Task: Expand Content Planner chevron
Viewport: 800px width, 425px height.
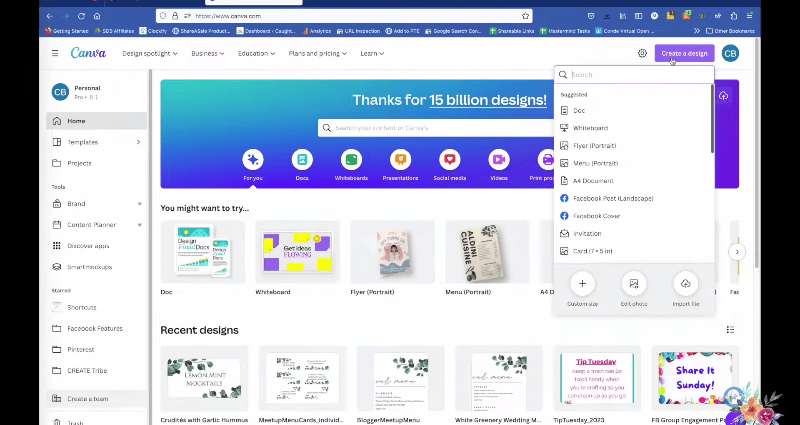Action: click(140, 224)
